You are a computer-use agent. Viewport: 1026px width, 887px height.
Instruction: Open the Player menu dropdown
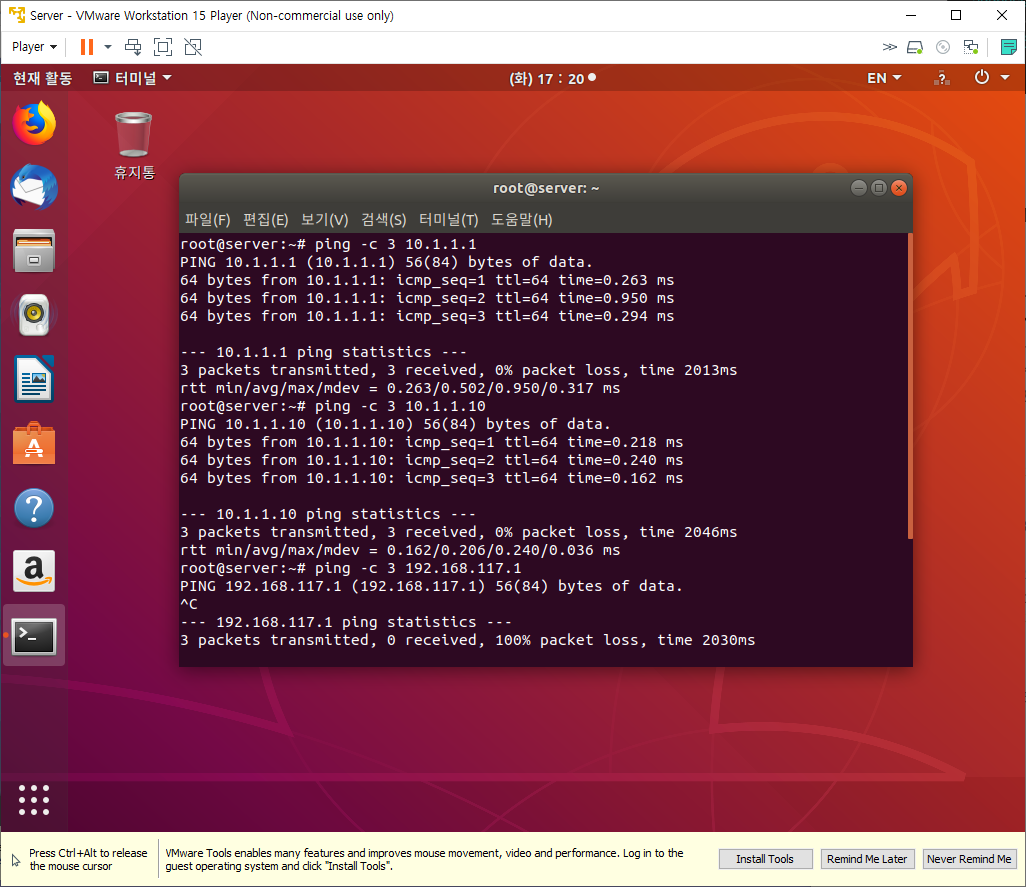click(x=34, y=47)
